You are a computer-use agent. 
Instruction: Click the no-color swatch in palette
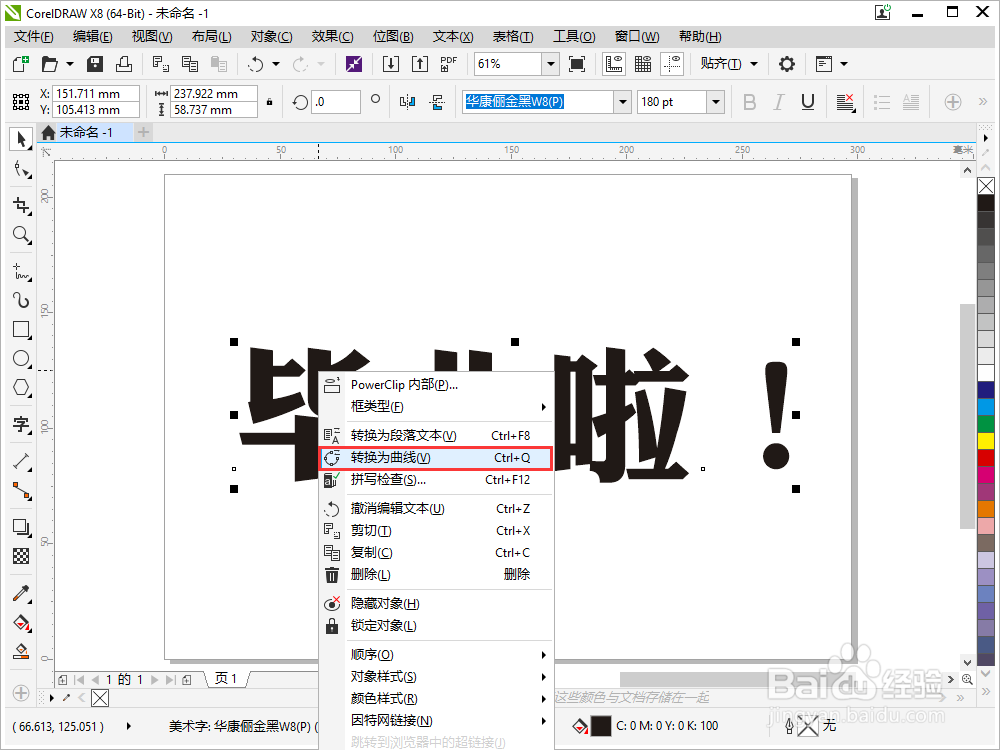point(986,186)
